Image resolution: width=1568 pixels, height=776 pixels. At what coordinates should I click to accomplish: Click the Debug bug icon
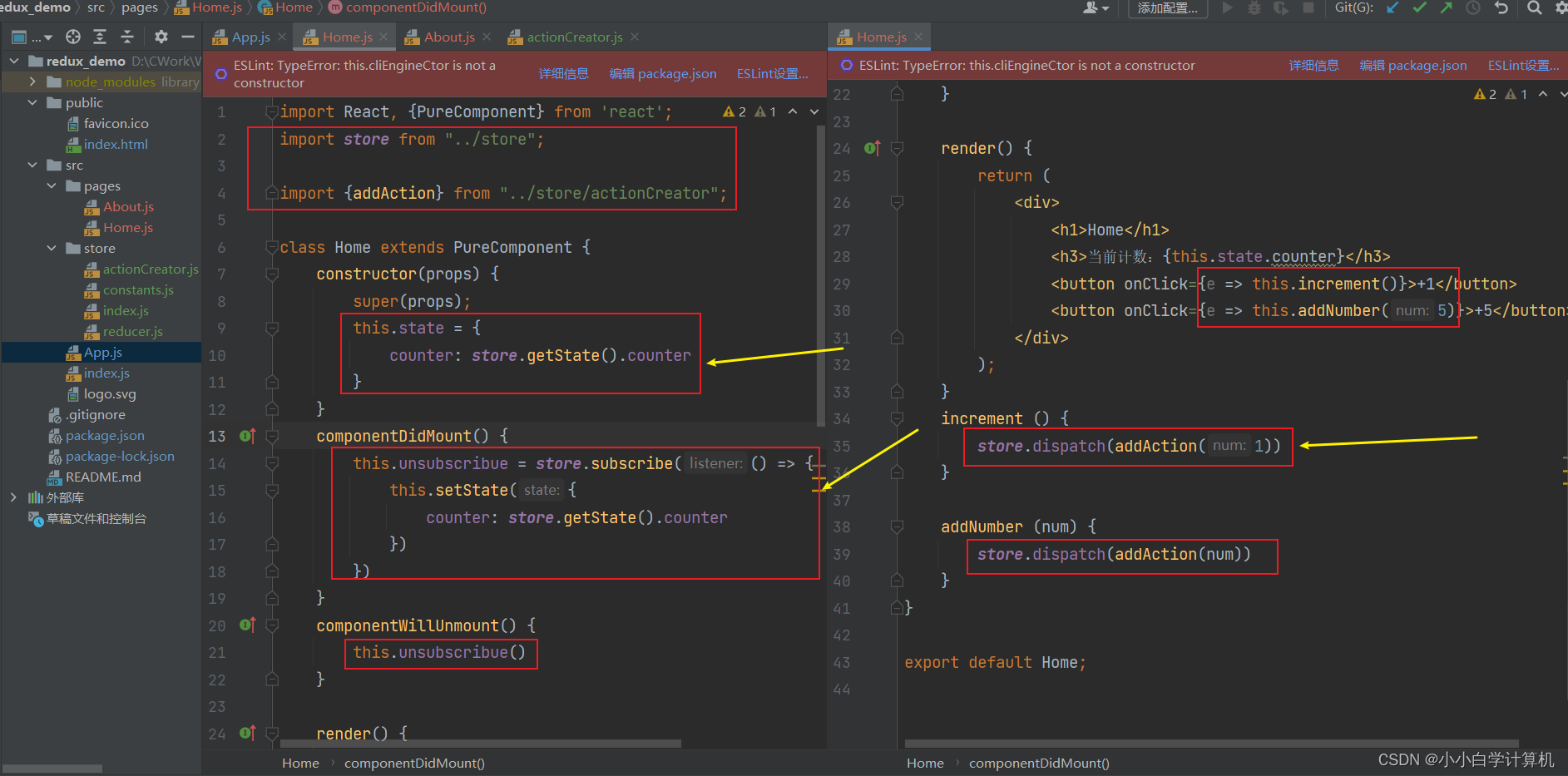(x=1254, y=7)
